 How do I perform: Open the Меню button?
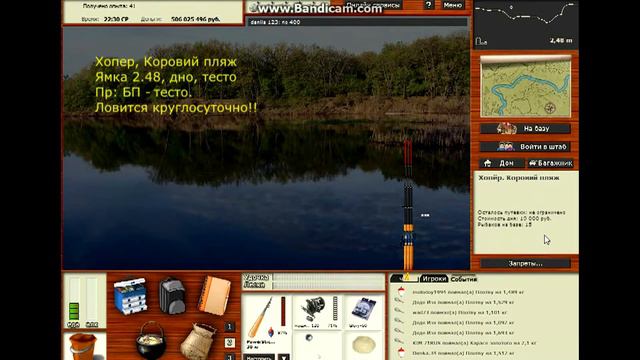[452, 5]
